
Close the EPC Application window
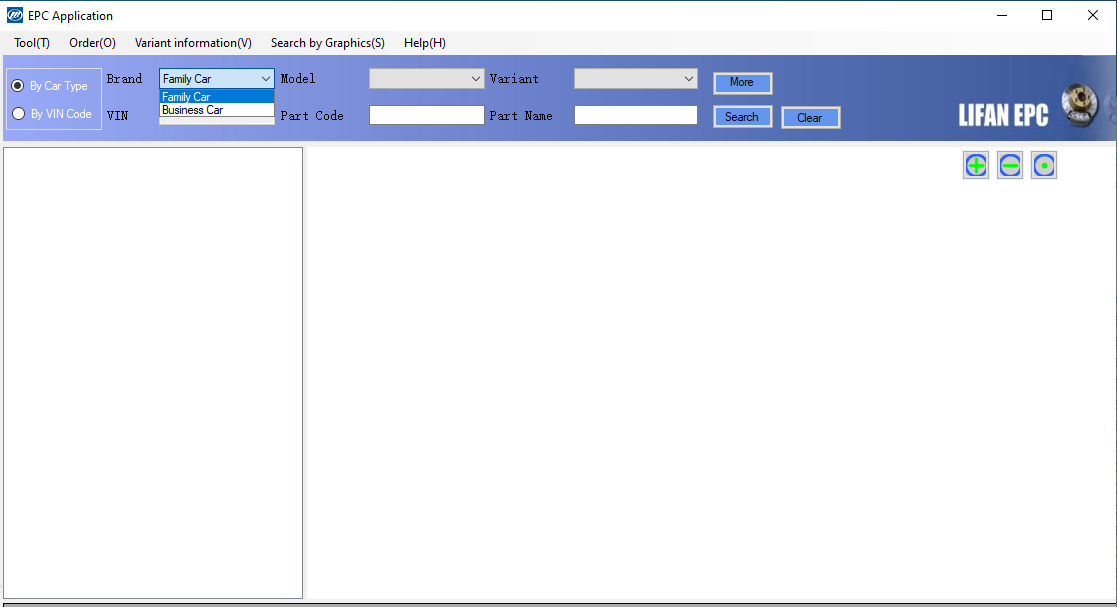(x=1093, y=15)
